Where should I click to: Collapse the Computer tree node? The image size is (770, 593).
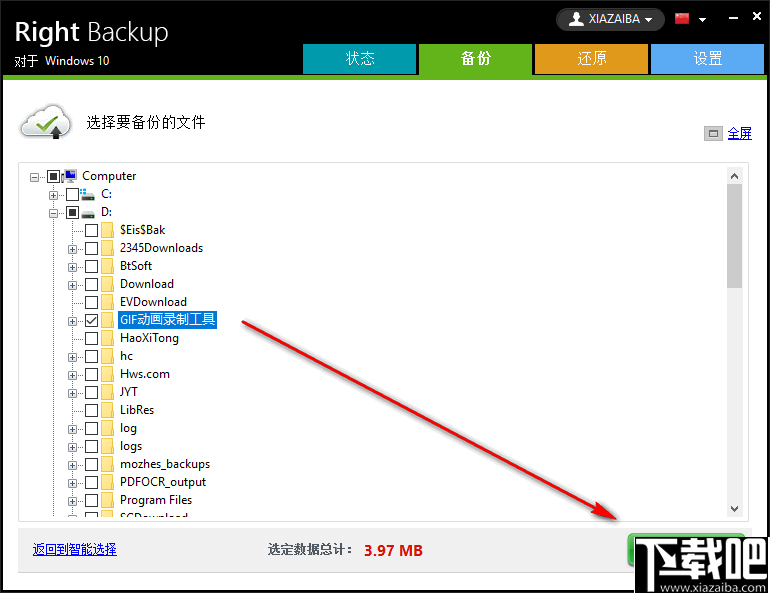point(34,177)
